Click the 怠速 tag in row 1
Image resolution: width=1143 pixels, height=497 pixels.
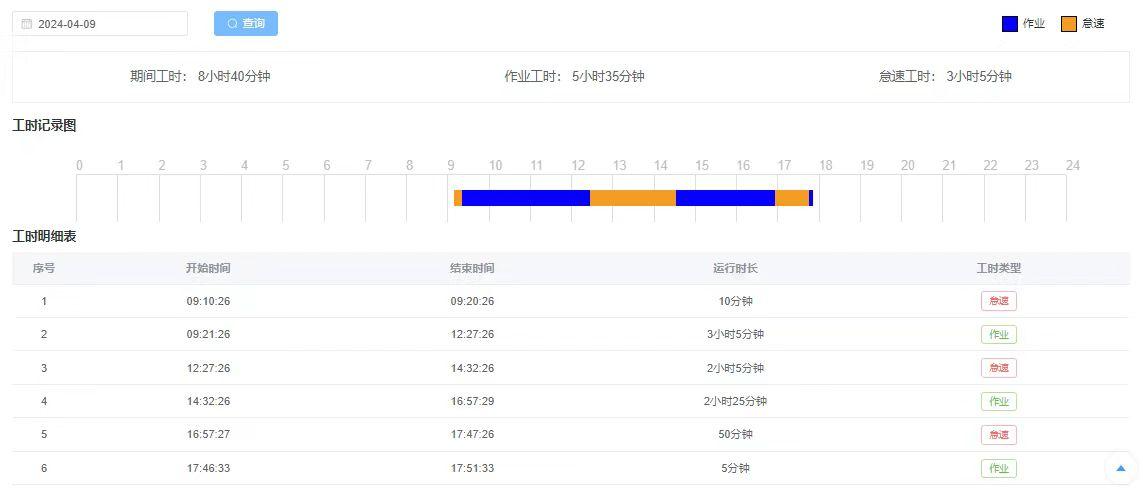998,301
